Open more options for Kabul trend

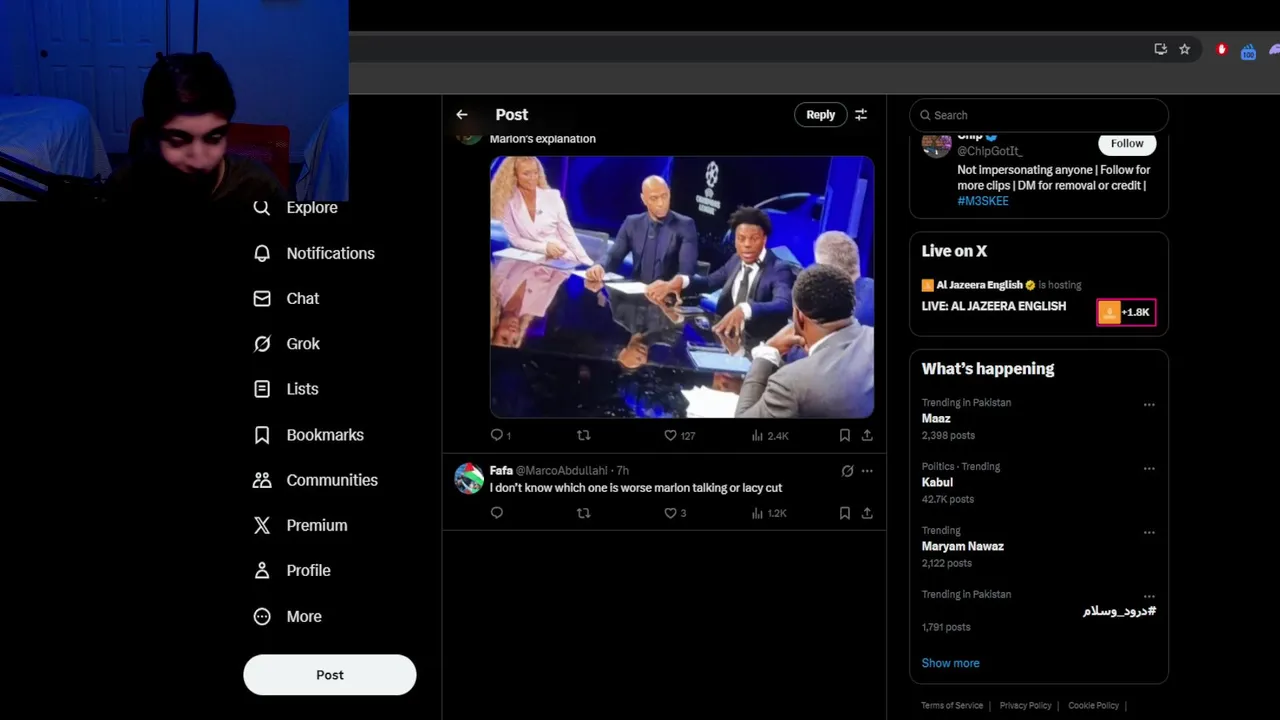click(x=1149, y=469)
